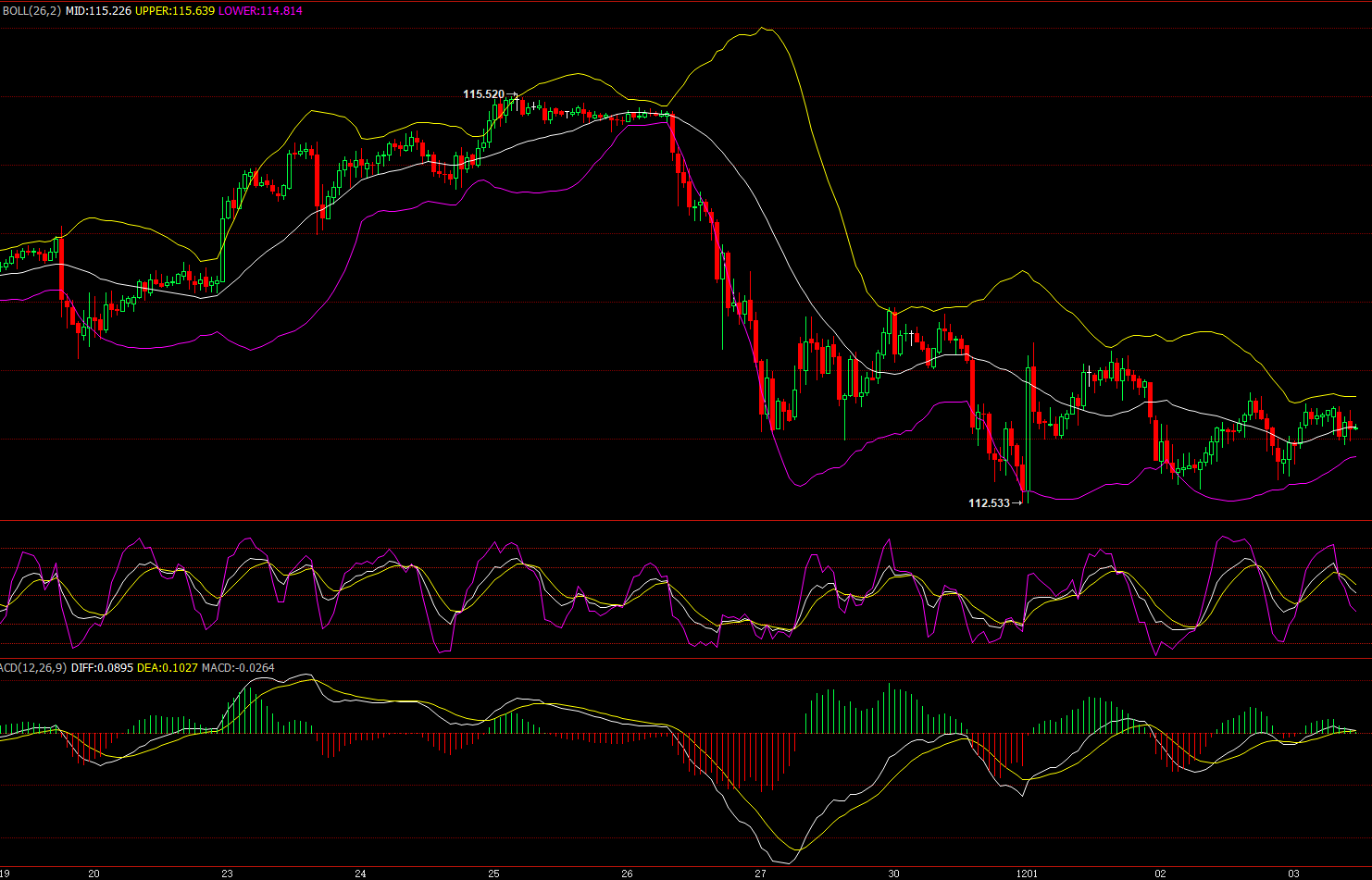Click date label 03 on time axis
This screenshot has height=880, width=1372.
pos(1293,874)
